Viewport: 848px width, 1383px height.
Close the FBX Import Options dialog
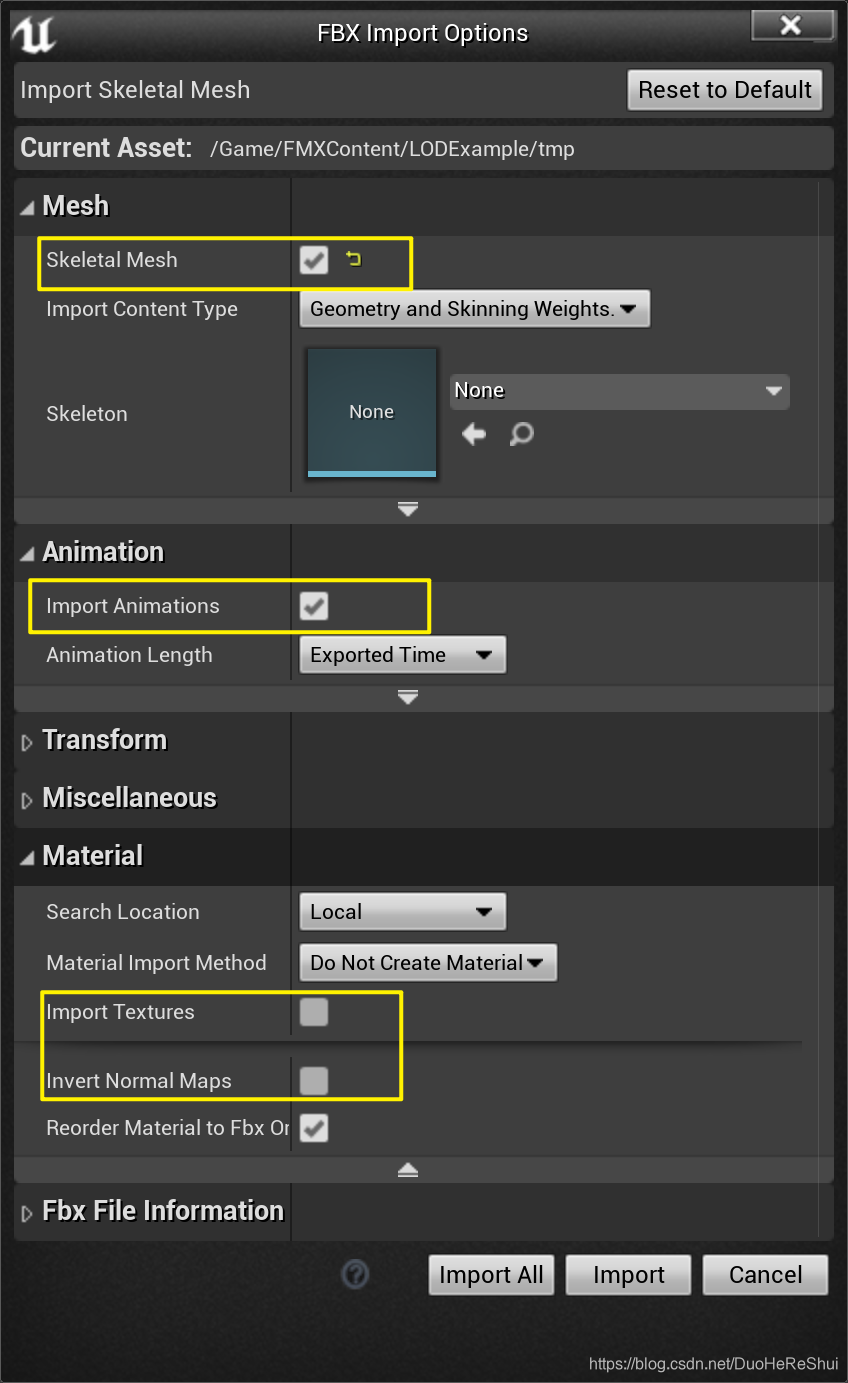coord(792,26)
